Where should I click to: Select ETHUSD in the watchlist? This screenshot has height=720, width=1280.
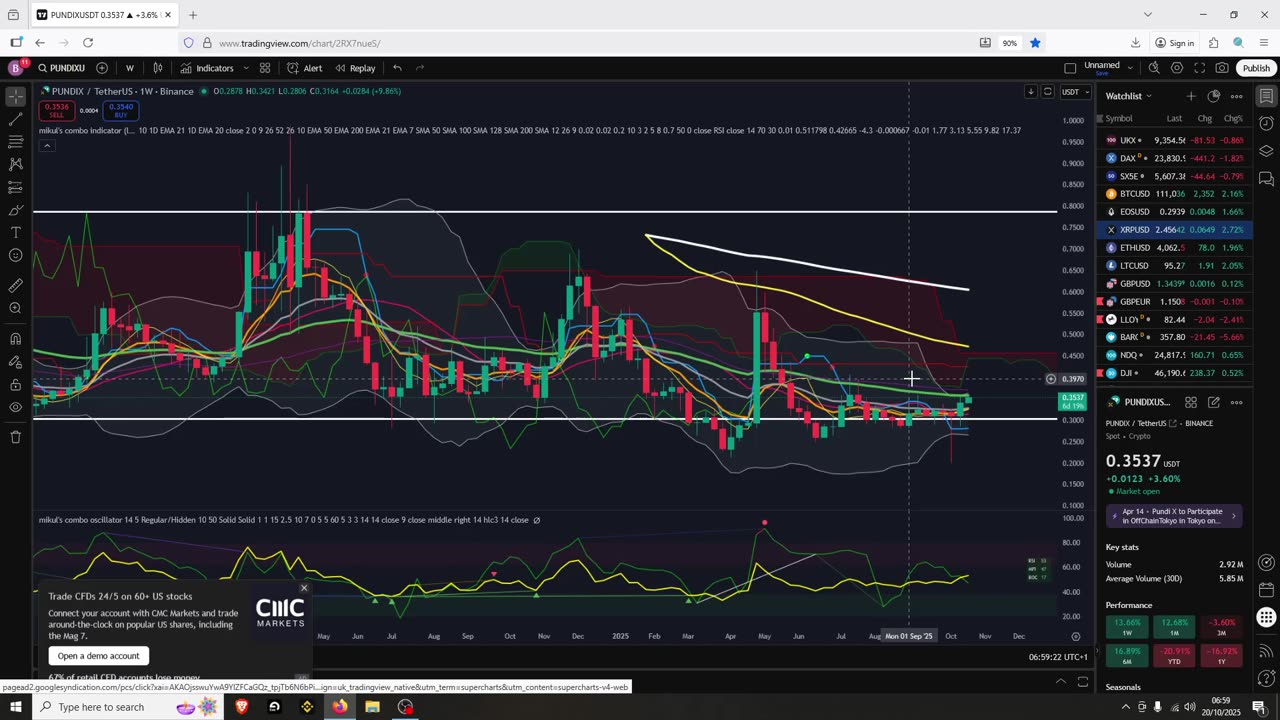pos(1174,248)
